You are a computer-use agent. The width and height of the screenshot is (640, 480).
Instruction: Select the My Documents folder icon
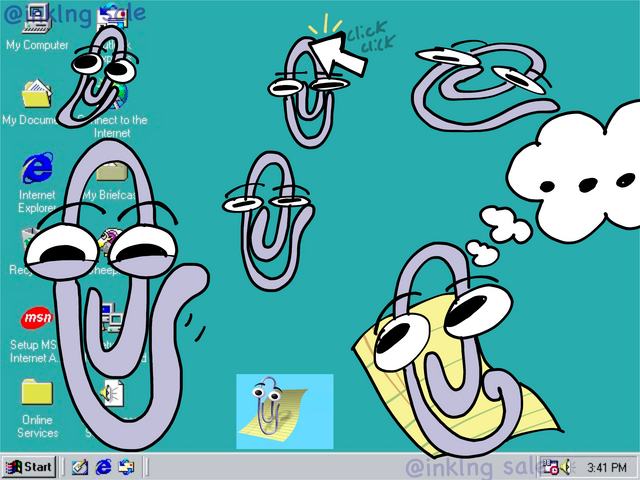[37, 94]
